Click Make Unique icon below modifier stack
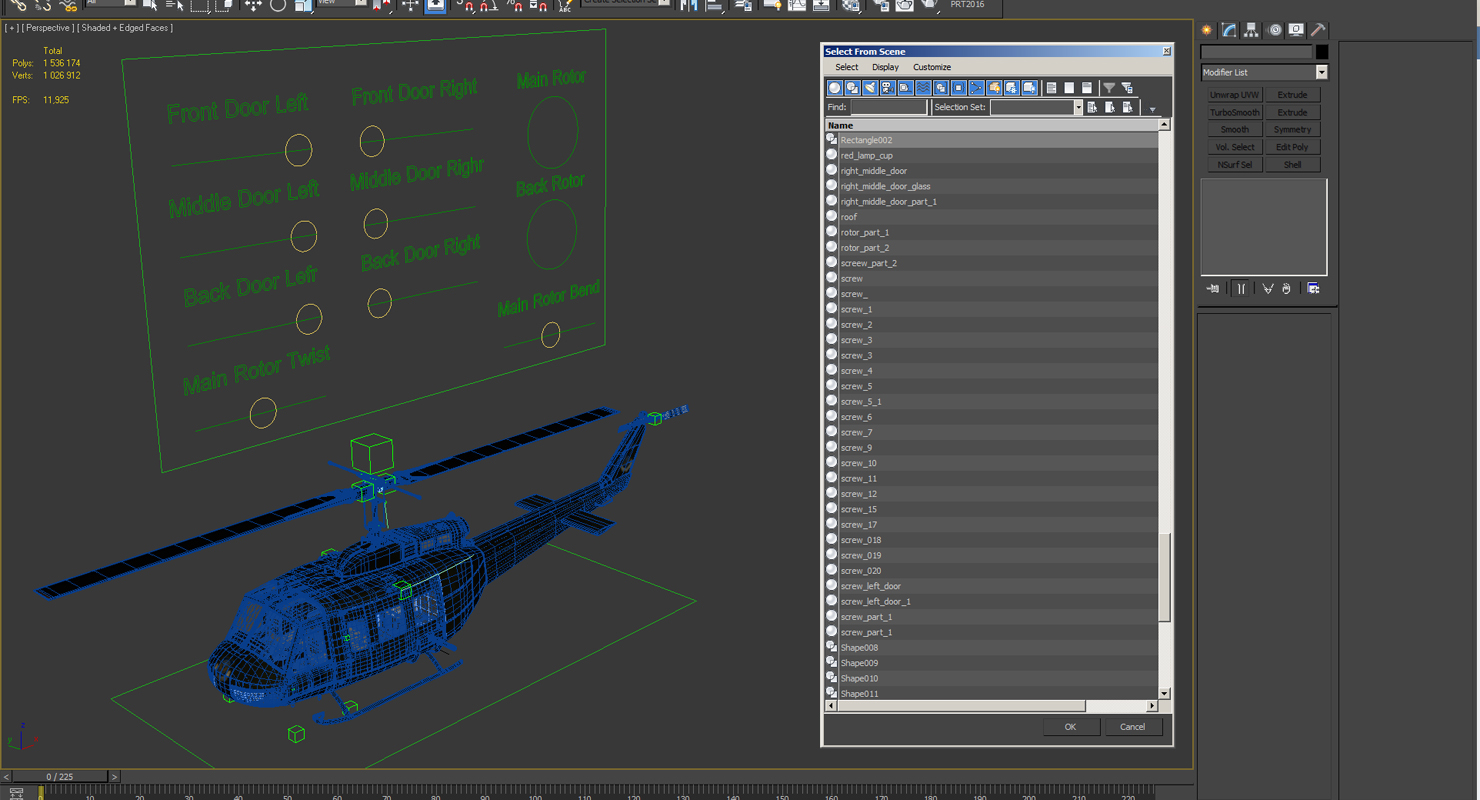 pyautogui.click(x=1268, y=289)
